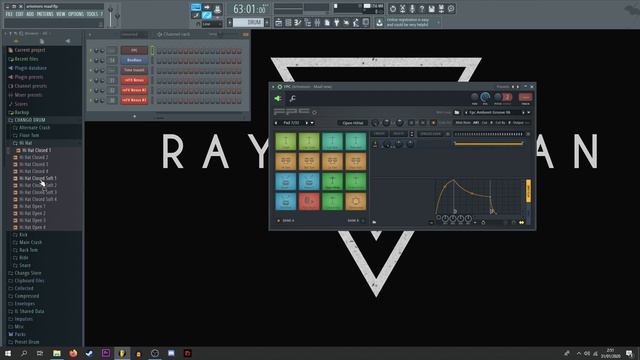Click the FPC plugin wrench settings icon
The width and height of the screenshot is (640, 360).
[292, 98]
